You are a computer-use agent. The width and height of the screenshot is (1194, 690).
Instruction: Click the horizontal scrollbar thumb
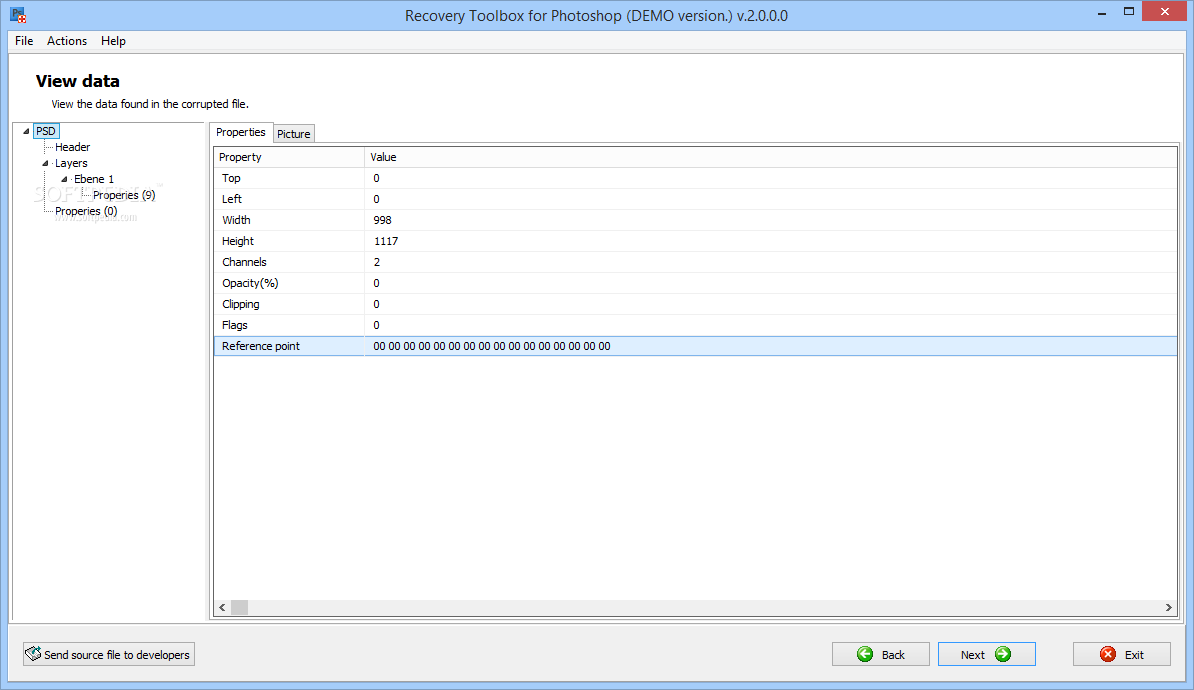239,607
